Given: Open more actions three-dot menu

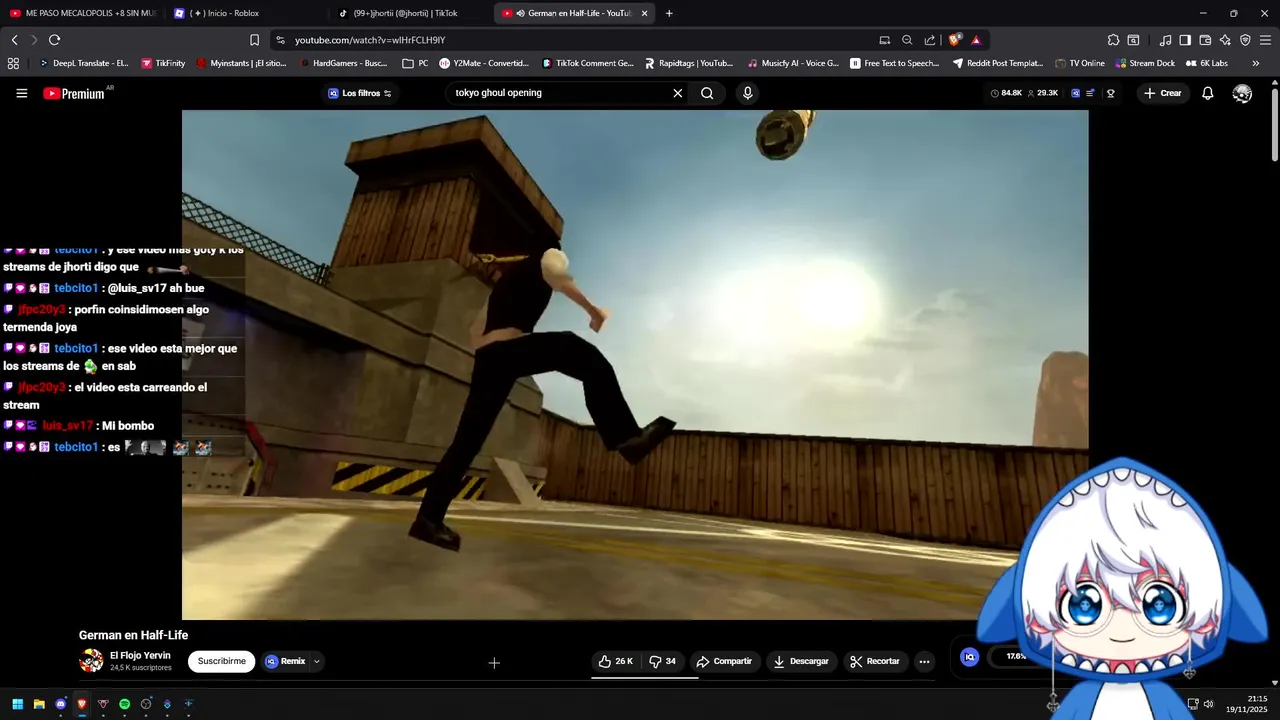Looking at the screenshot, I should tap(924, 661).
